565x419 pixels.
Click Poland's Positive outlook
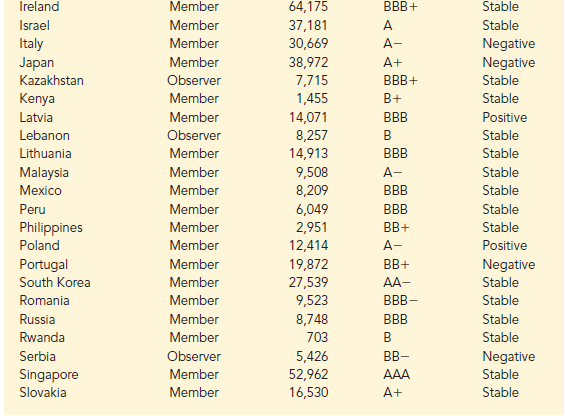[x=504, y=246]
